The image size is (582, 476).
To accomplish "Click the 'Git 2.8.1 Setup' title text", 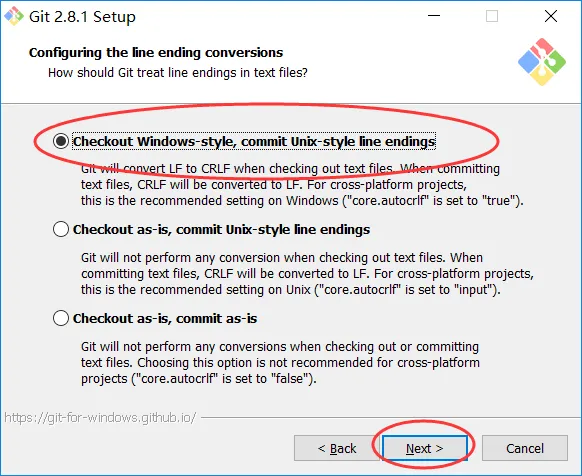I will tap(82, 17).
